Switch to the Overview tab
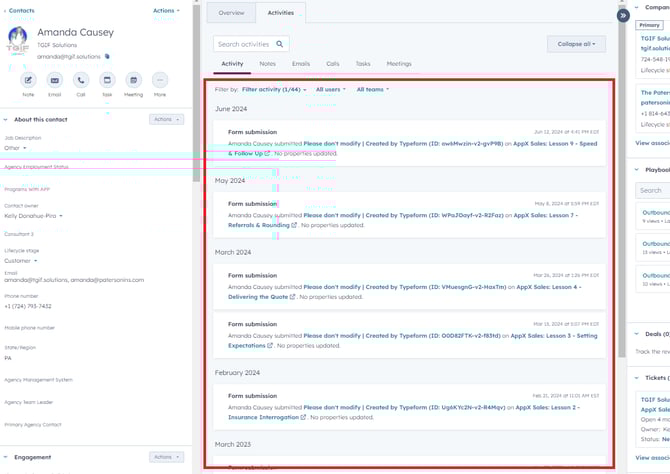This screenshot has height=474, width=670. (231, 13)
